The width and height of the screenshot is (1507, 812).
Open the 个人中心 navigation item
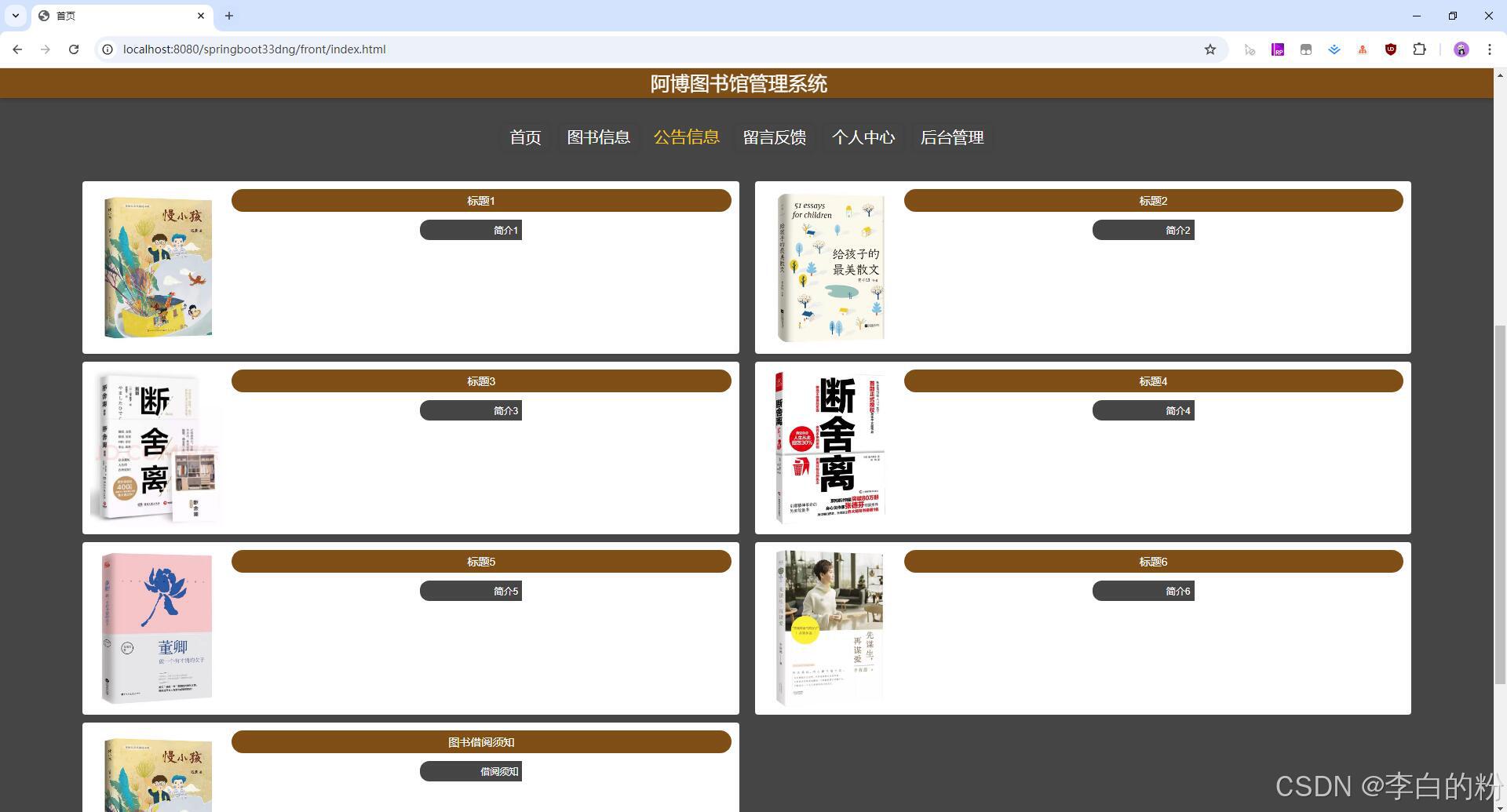(863, 137)
